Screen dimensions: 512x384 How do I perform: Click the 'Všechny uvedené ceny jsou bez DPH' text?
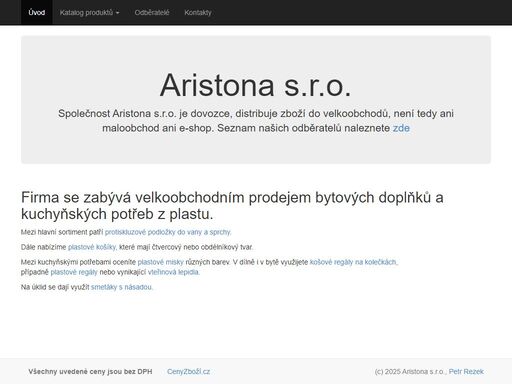(90, 372)
